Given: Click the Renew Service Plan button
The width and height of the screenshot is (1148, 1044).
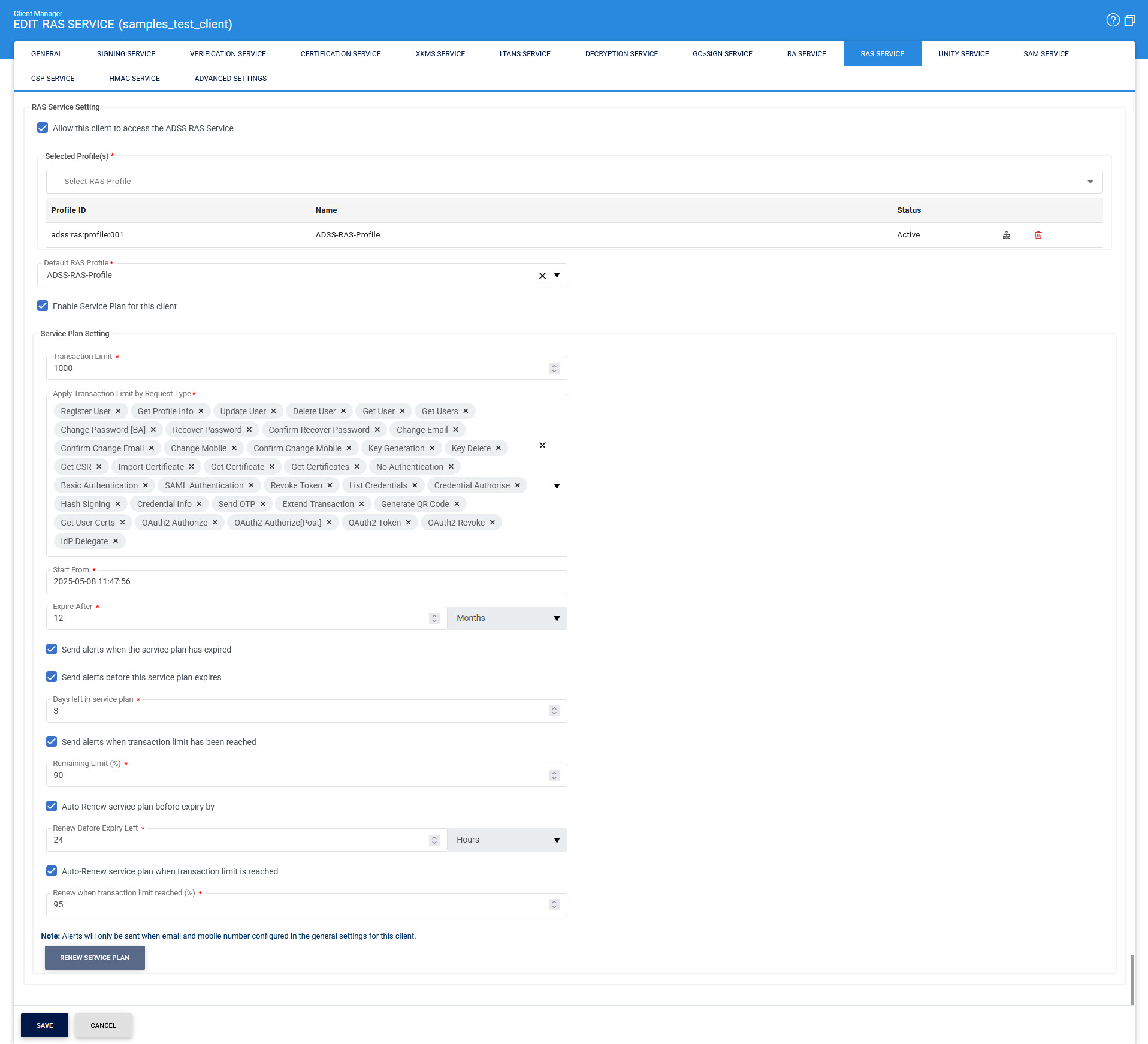Looking at the screenshot, I should click(x=95, y=958).
